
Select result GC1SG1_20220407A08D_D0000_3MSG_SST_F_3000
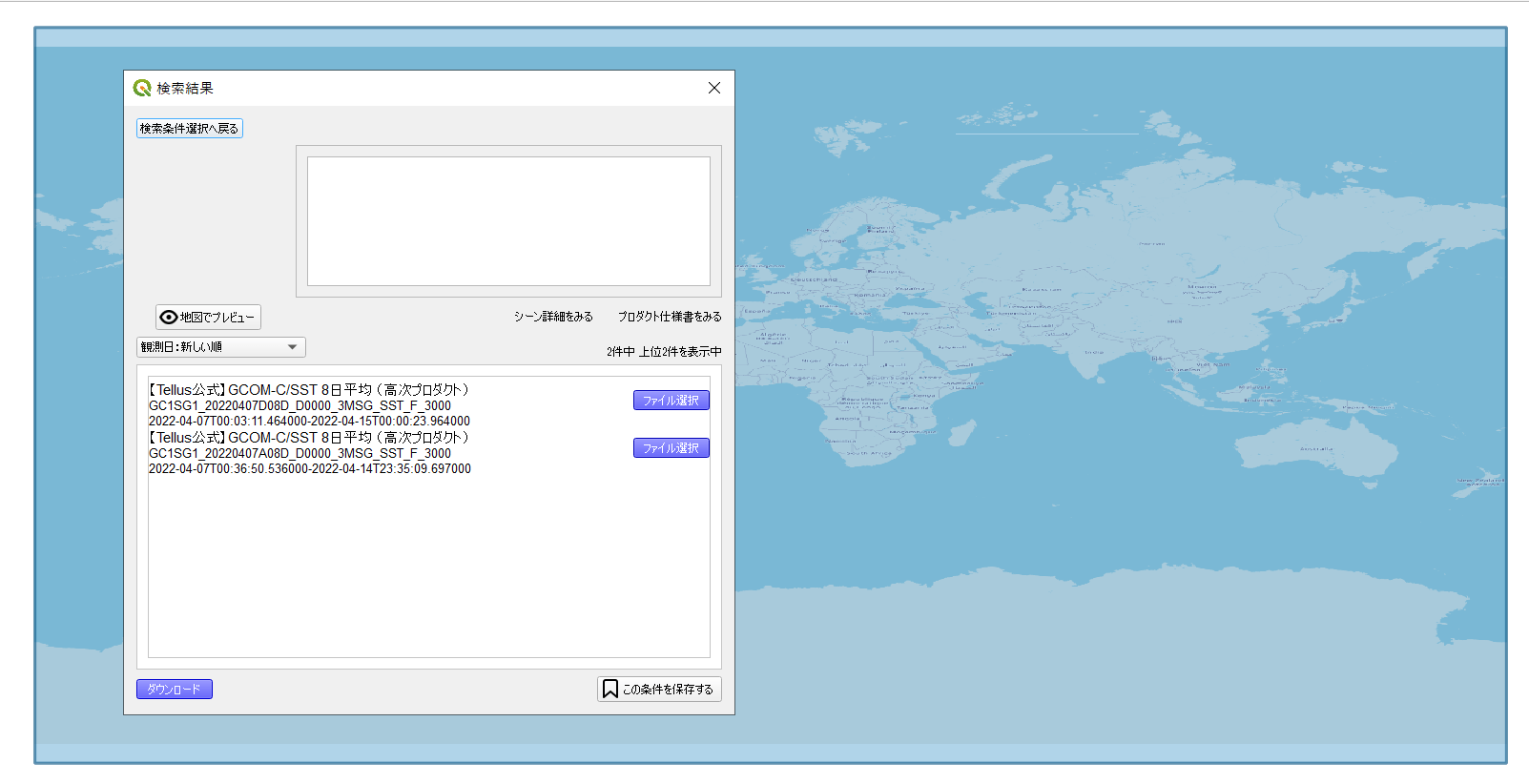click(300, 453)
